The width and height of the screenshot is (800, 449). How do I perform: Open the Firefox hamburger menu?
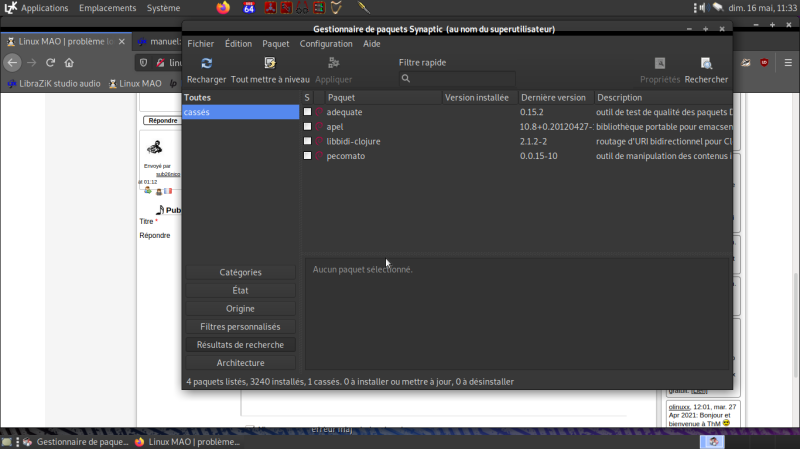pos(788,63)
